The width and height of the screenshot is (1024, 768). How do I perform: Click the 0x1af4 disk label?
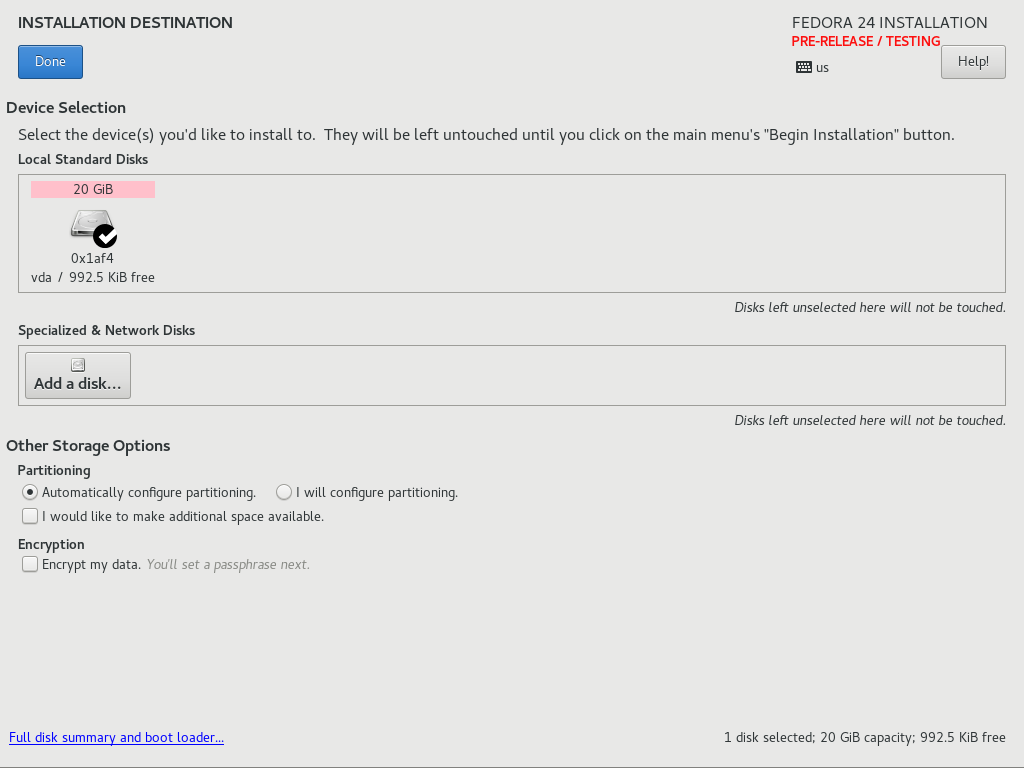pos(92,259)
